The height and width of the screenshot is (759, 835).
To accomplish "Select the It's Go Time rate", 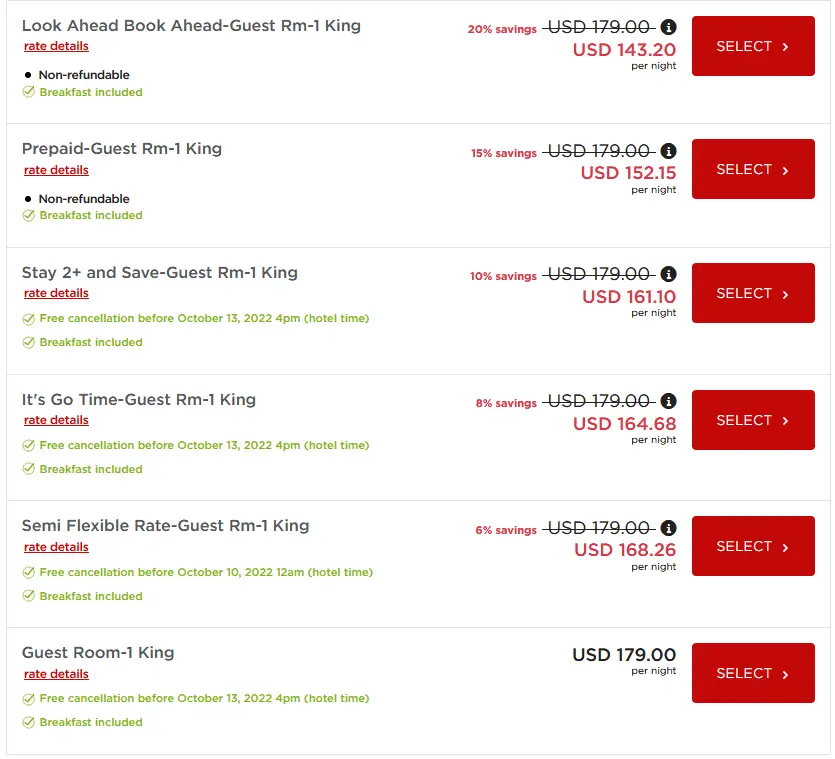I will point(752,420).
